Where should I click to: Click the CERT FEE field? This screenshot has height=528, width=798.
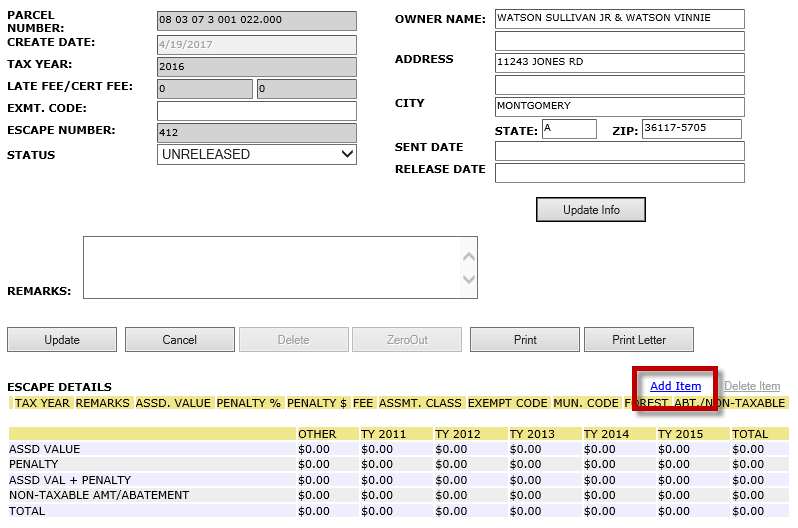(x=307, y=89)
